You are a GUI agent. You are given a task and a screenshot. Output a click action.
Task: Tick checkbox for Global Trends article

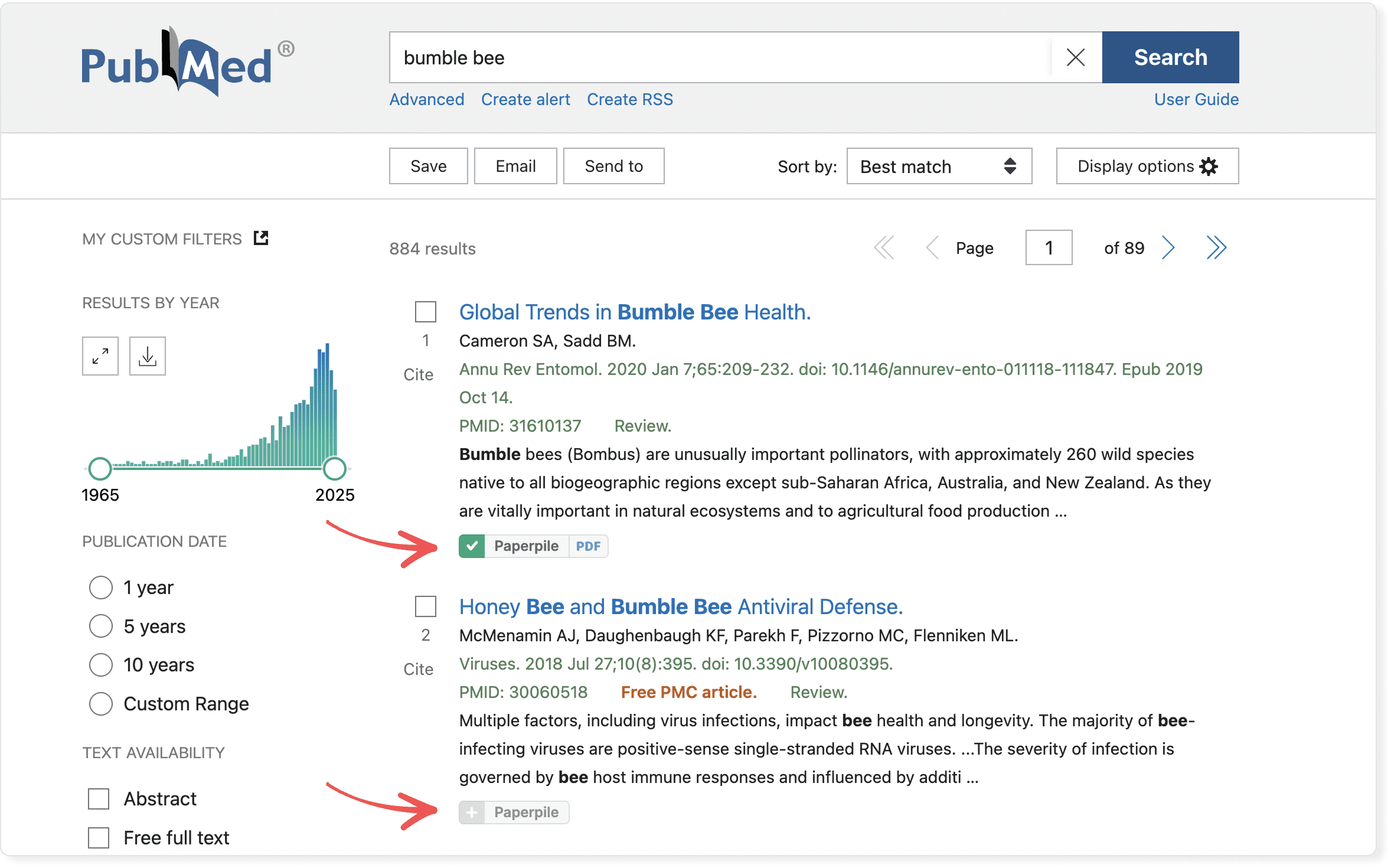coord(425,312)
